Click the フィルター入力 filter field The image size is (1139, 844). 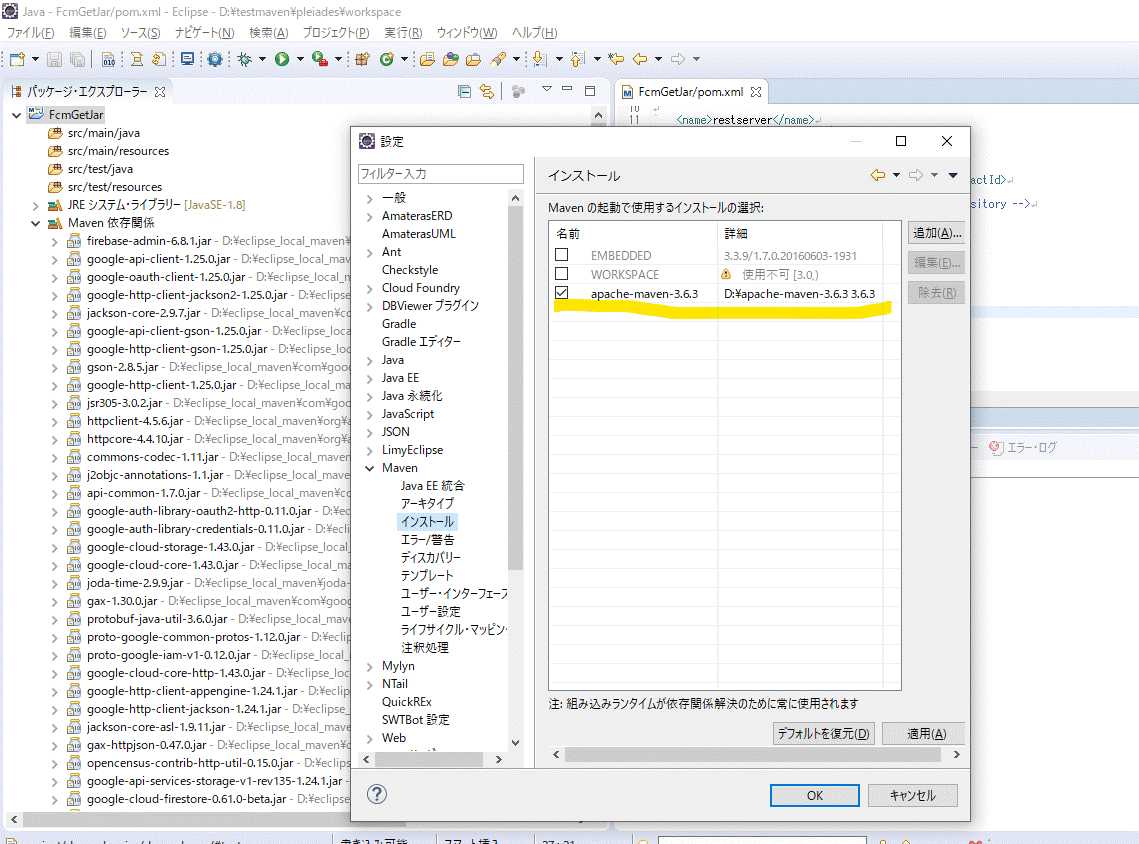[440, 174]
